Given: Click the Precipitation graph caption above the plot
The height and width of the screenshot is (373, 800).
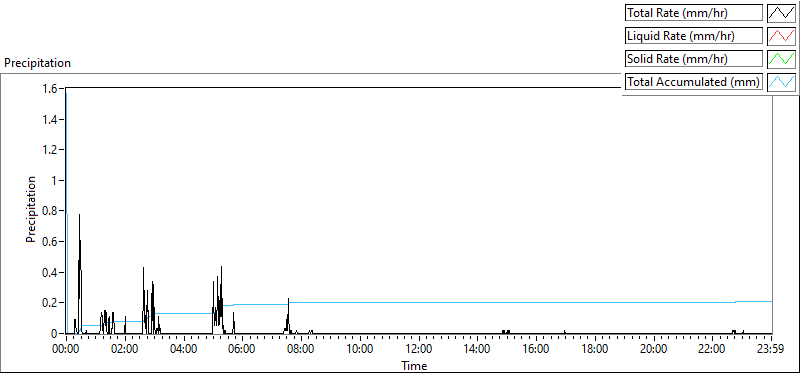Looking at the screenshot, I should 37,63.
